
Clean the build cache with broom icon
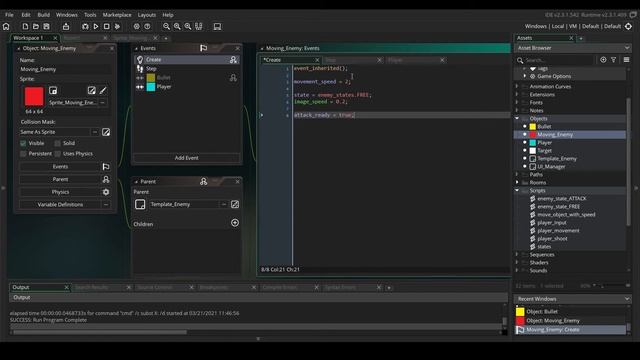[x=117, y=27]
